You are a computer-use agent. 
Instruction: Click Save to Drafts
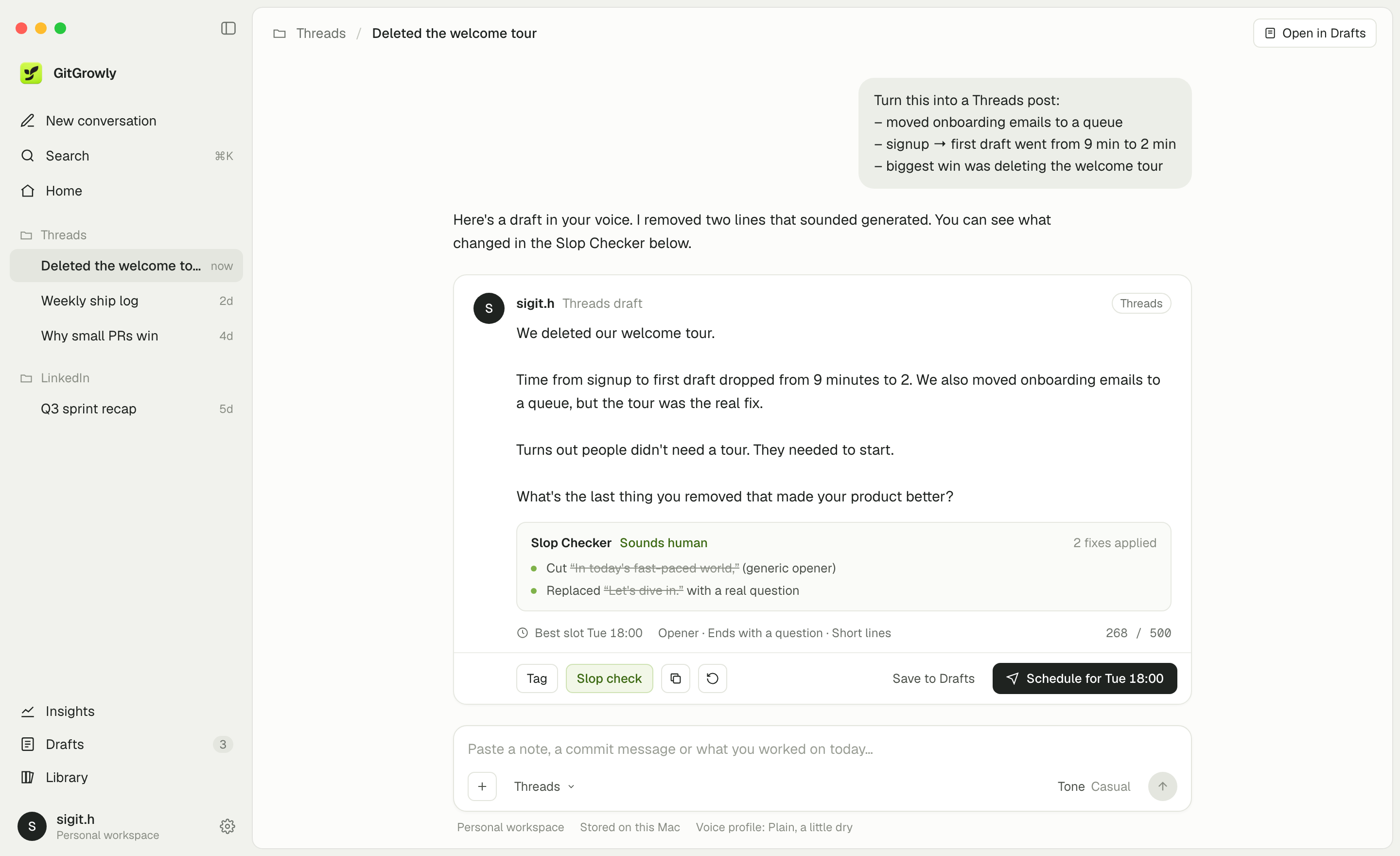[x=933, y=678]
